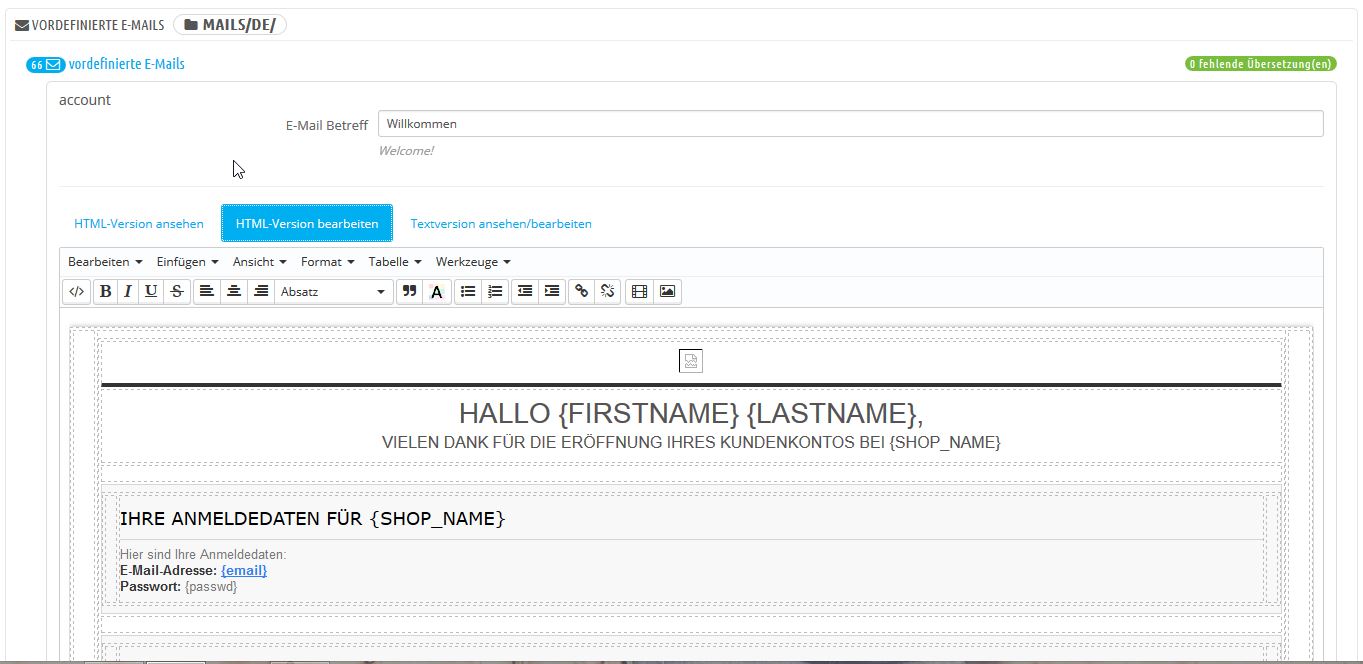
Task: Open the Tabelle menu
Action: 395,262
